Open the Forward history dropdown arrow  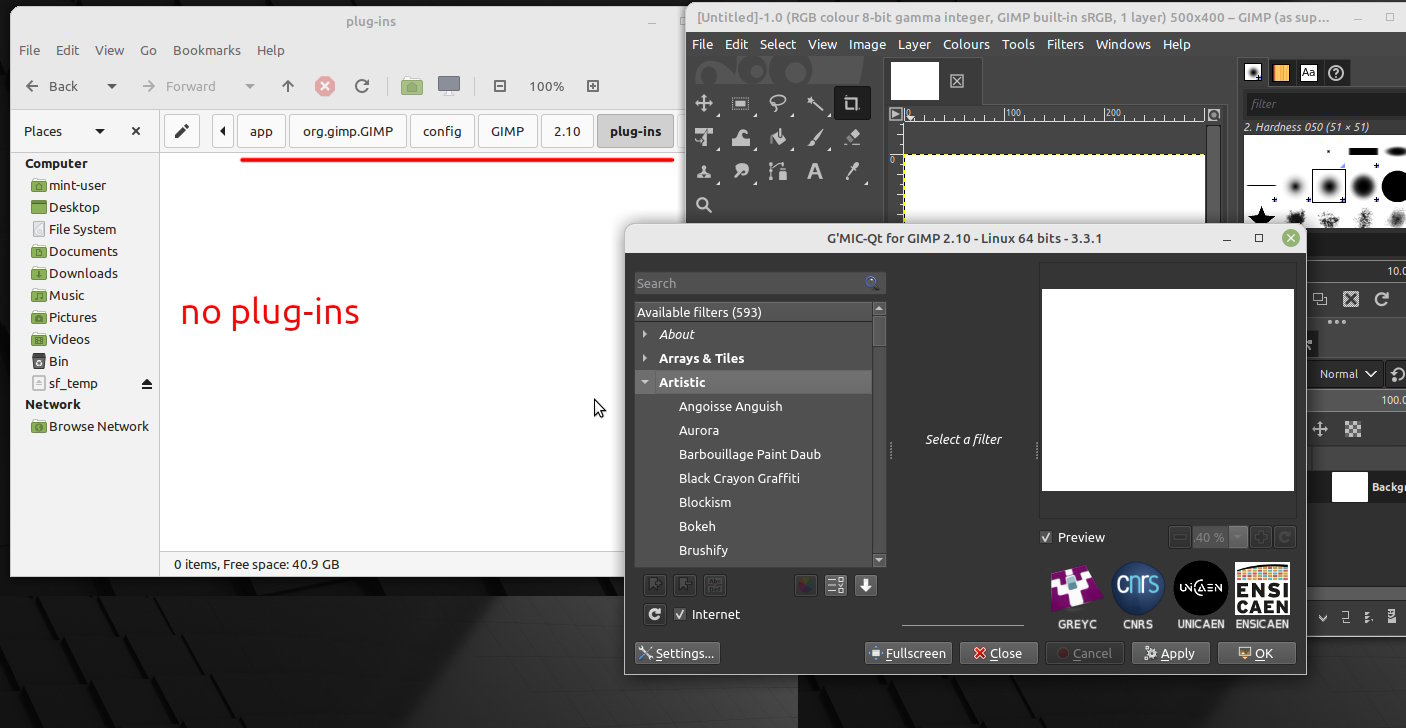[x=250, y=86]
